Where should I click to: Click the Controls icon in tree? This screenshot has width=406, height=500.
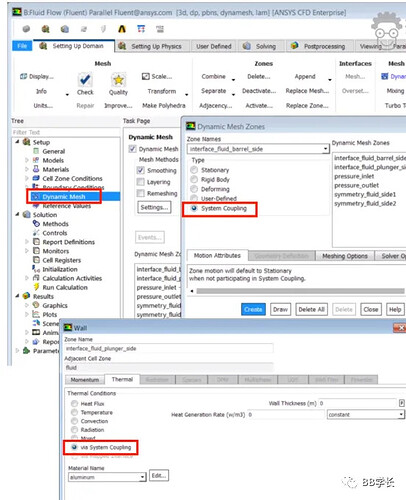(36, 232)
